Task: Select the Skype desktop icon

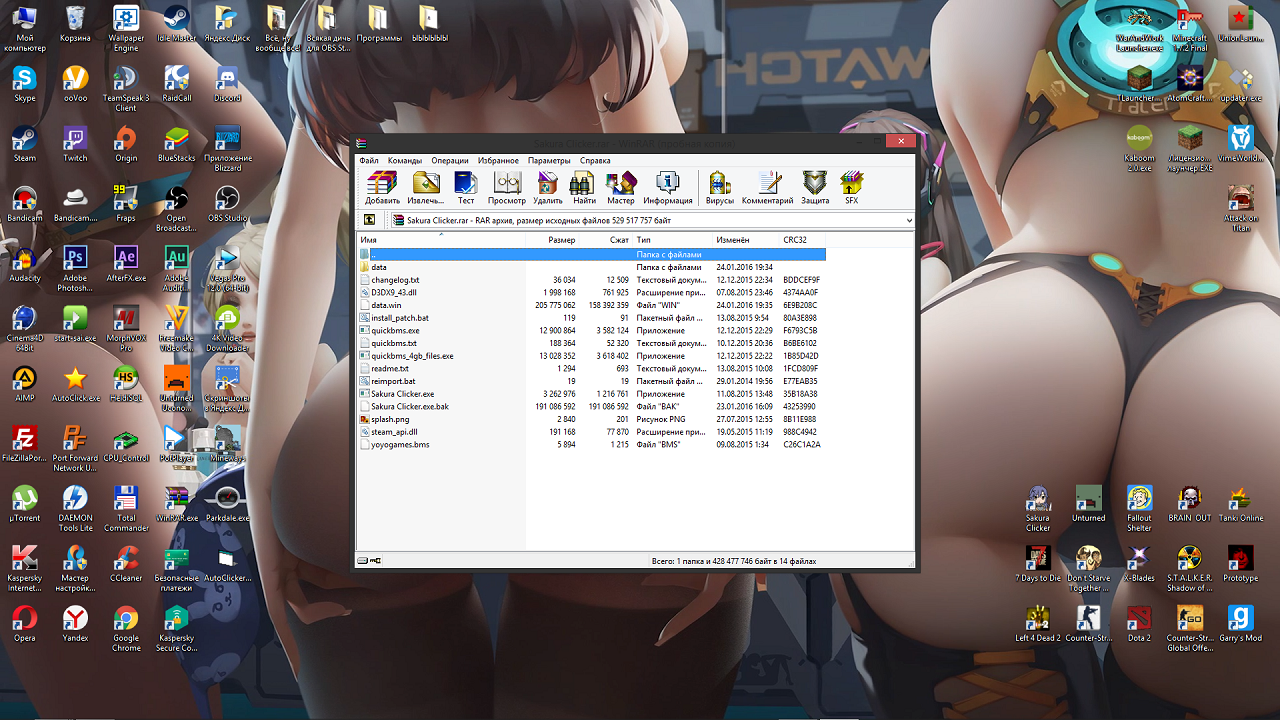Action: 24,83
